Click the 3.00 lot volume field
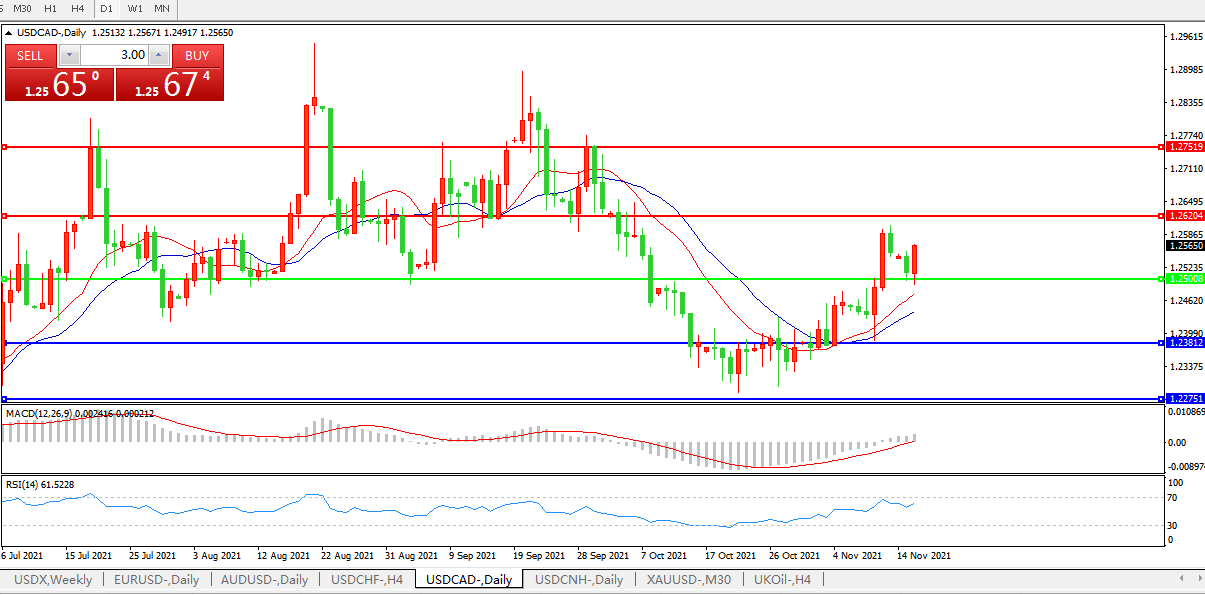 coord(114,55)
